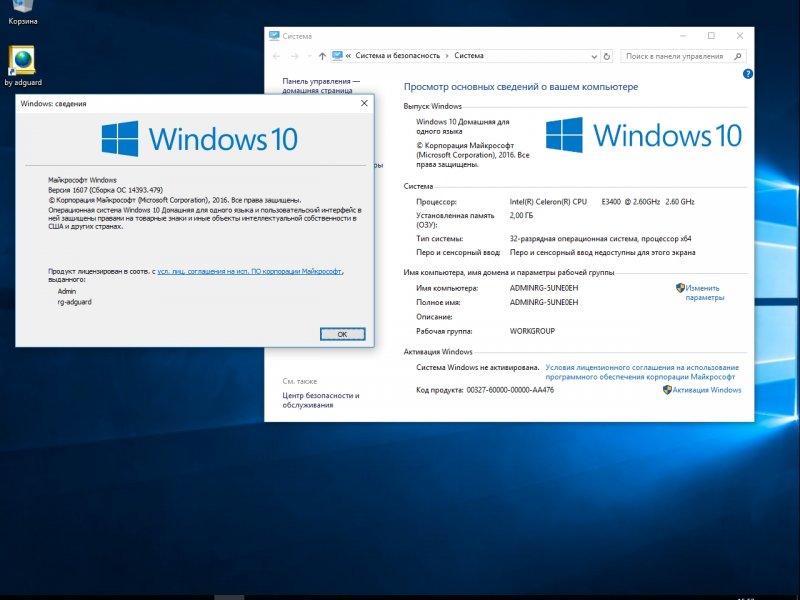Click the 'Просмотр основных сведений о вашем компьютере' heading
The height and width of the screenshot is (600, 800).
(521, 87)
